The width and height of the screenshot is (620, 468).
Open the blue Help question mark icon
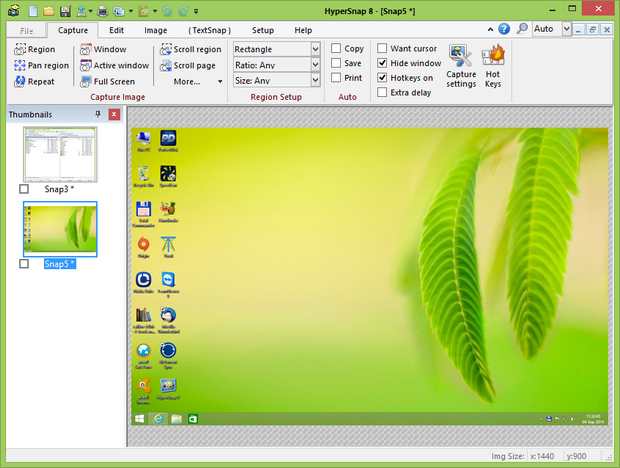click(504, 29)
